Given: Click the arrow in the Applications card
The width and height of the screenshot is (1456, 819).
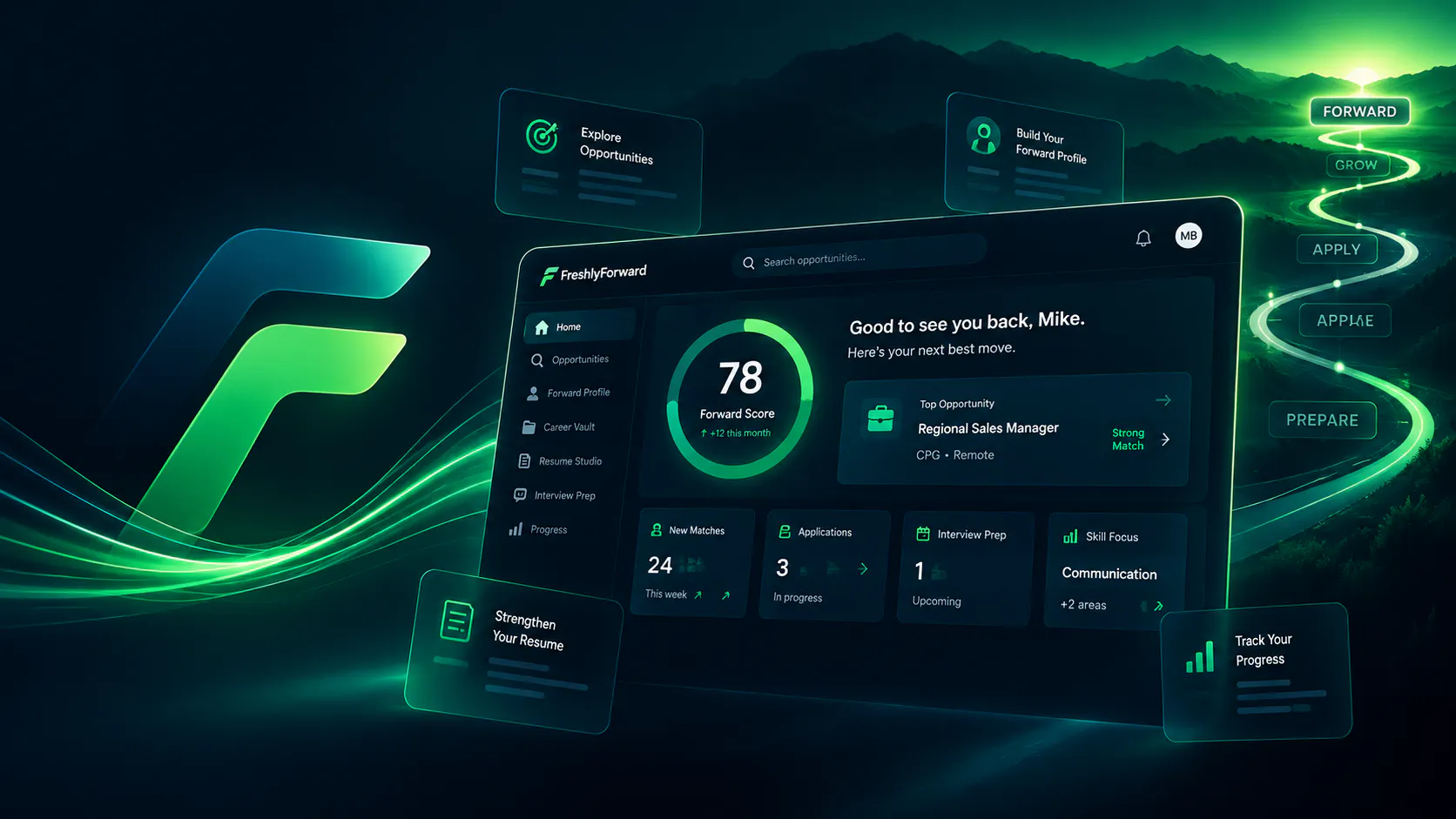Looking at the screenshot, I should coord(864,568).
